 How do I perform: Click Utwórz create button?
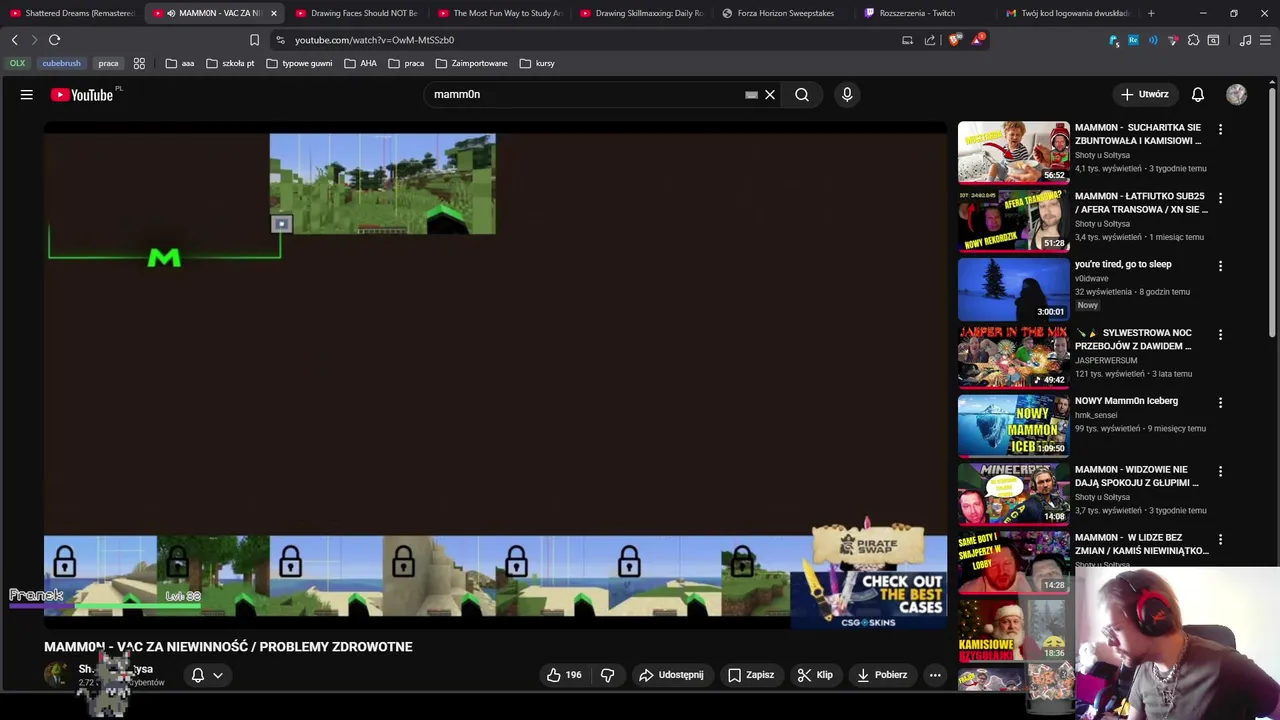click(1144, 94)
